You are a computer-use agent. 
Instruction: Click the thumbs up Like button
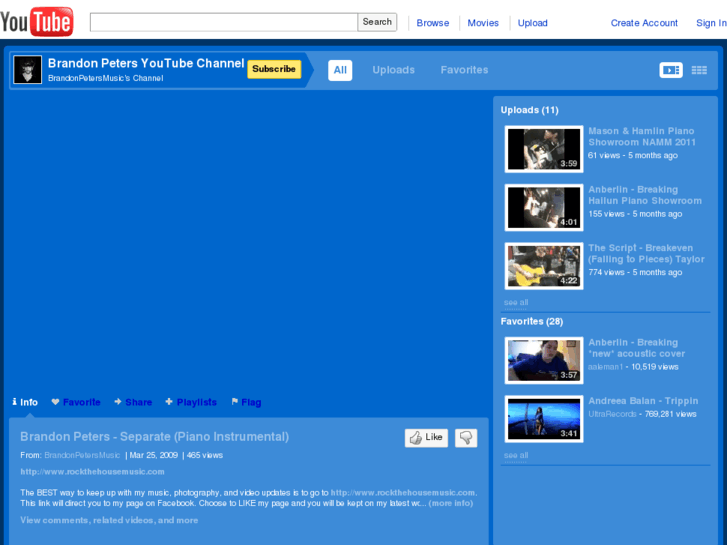[426, 437]
